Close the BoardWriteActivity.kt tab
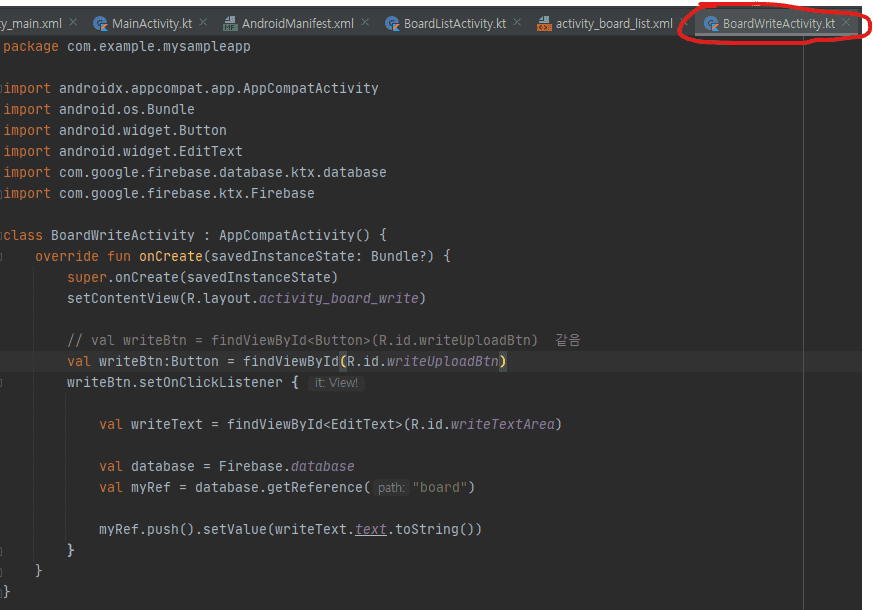This screenshot has height=610, width=873. click(x=846, y=22)
